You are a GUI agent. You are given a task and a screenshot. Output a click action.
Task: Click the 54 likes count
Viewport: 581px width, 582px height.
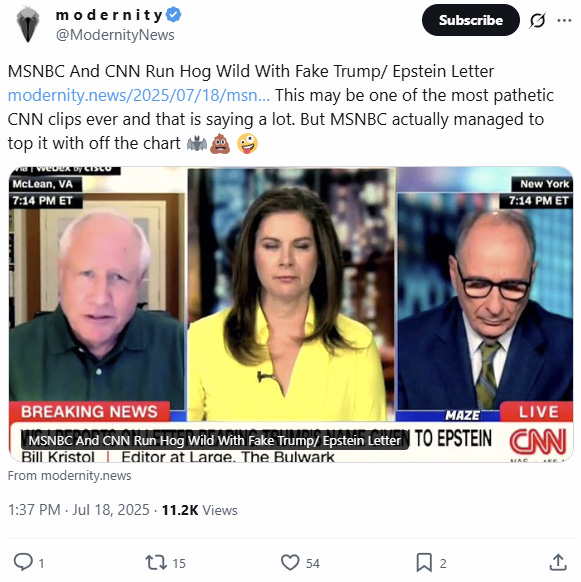[313, 563]
